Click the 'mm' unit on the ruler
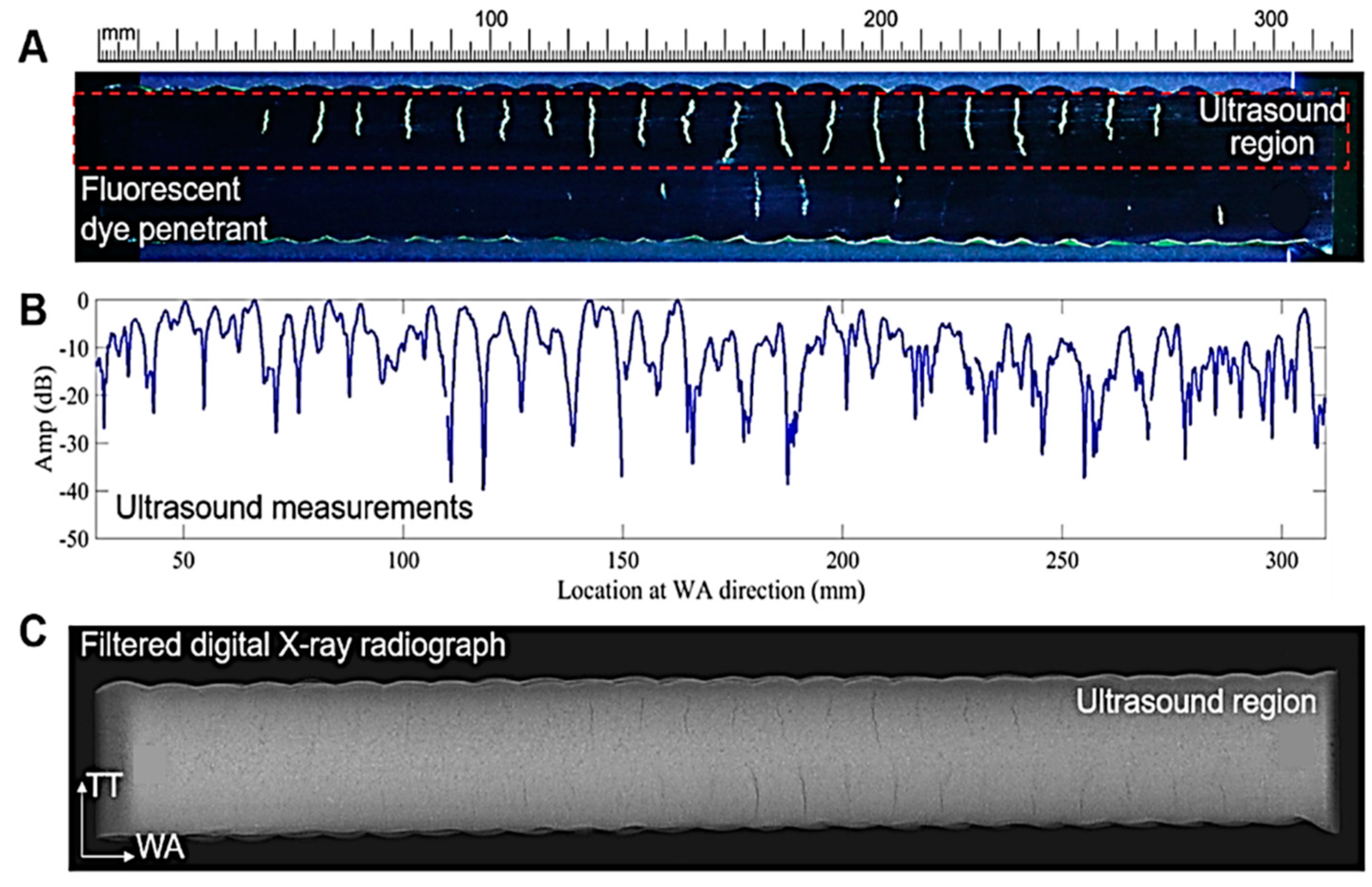Image resolution: width=1372 pixels, height=887 pixels. [119, 34]
